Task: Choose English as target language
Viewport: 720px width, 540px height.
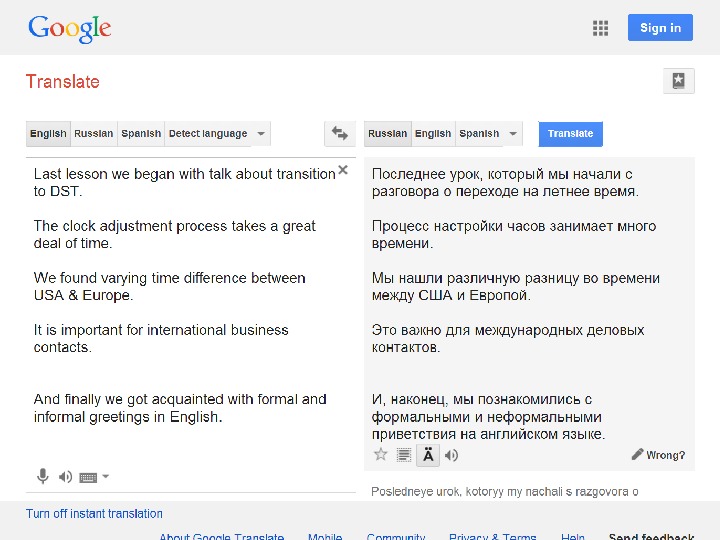Action: tap(433, 134)
